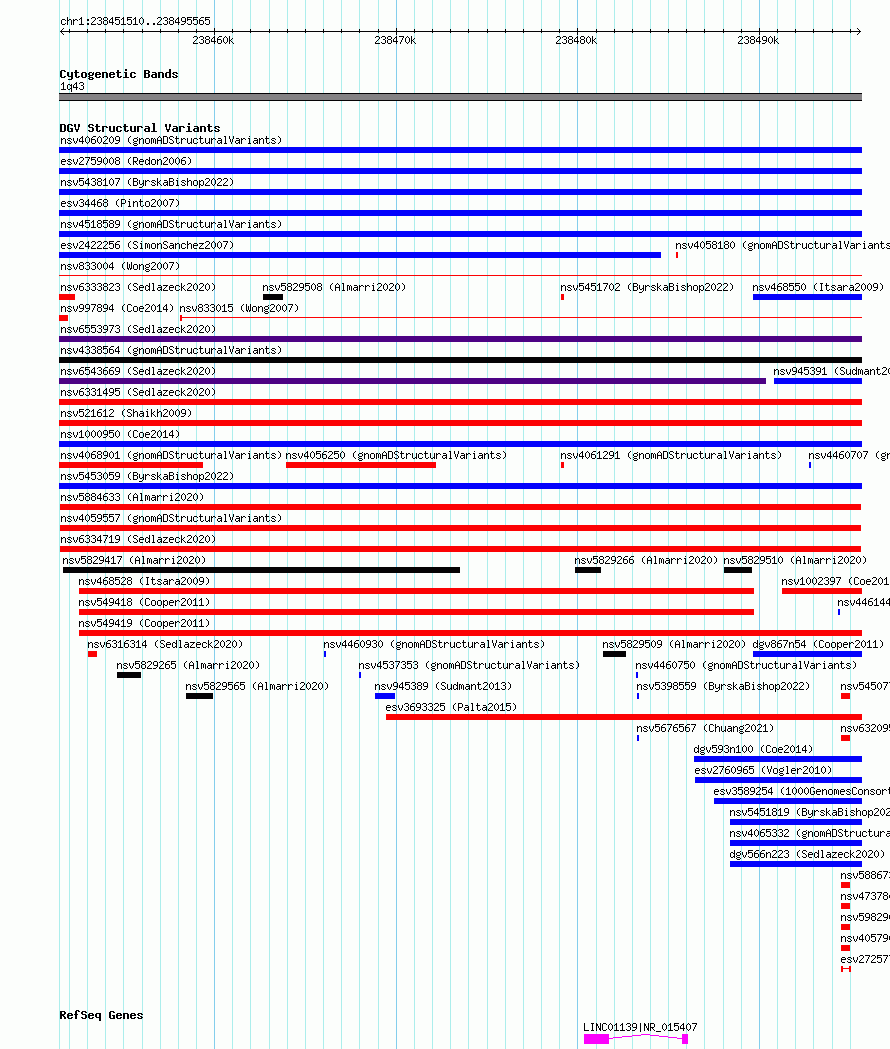
Task: Click chr1:238451510..238495565 coordinate text
Action: pyautogui.click(x=135, y=21)
